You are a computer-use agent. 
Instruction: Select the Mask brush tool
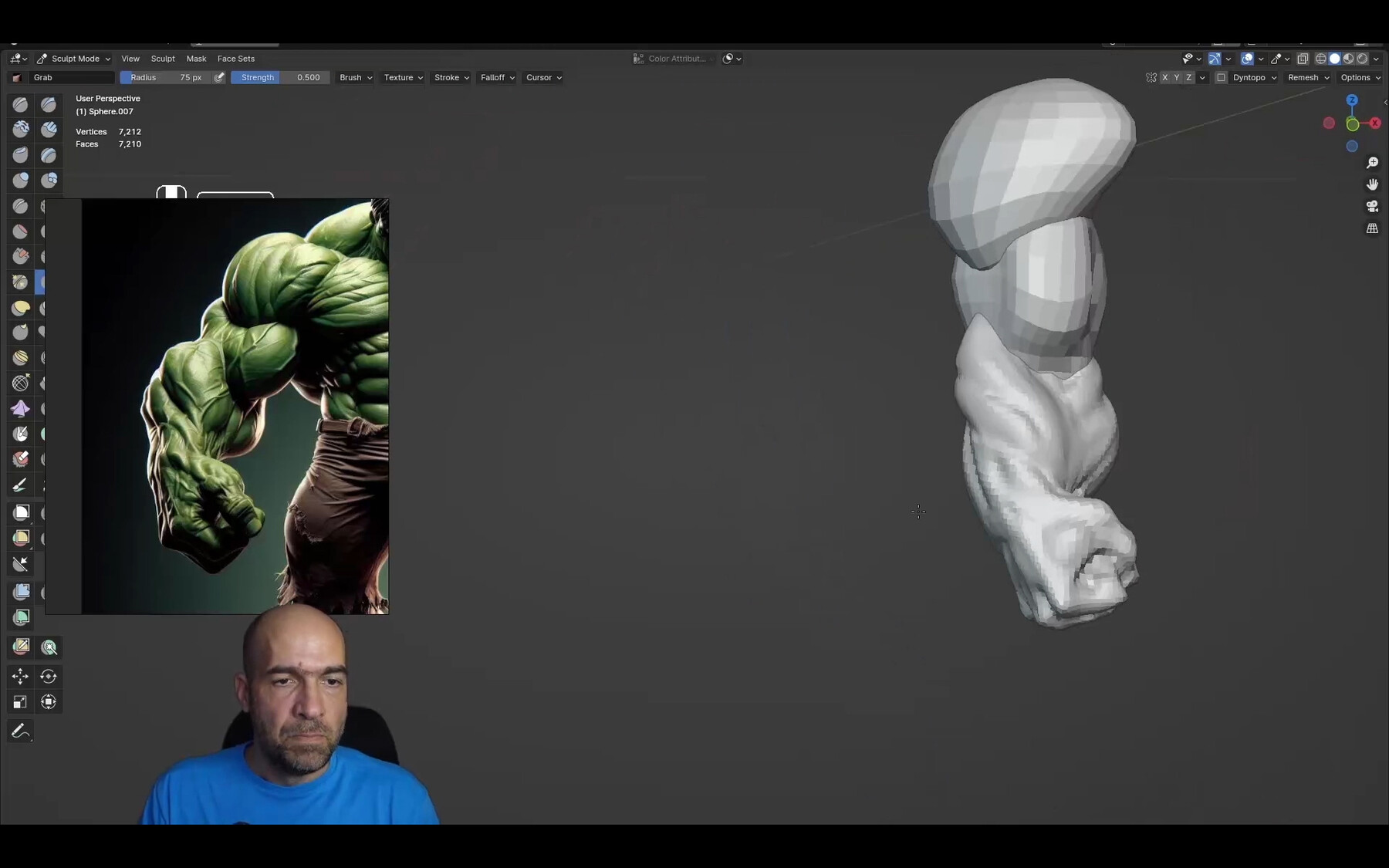click(21, 434)
